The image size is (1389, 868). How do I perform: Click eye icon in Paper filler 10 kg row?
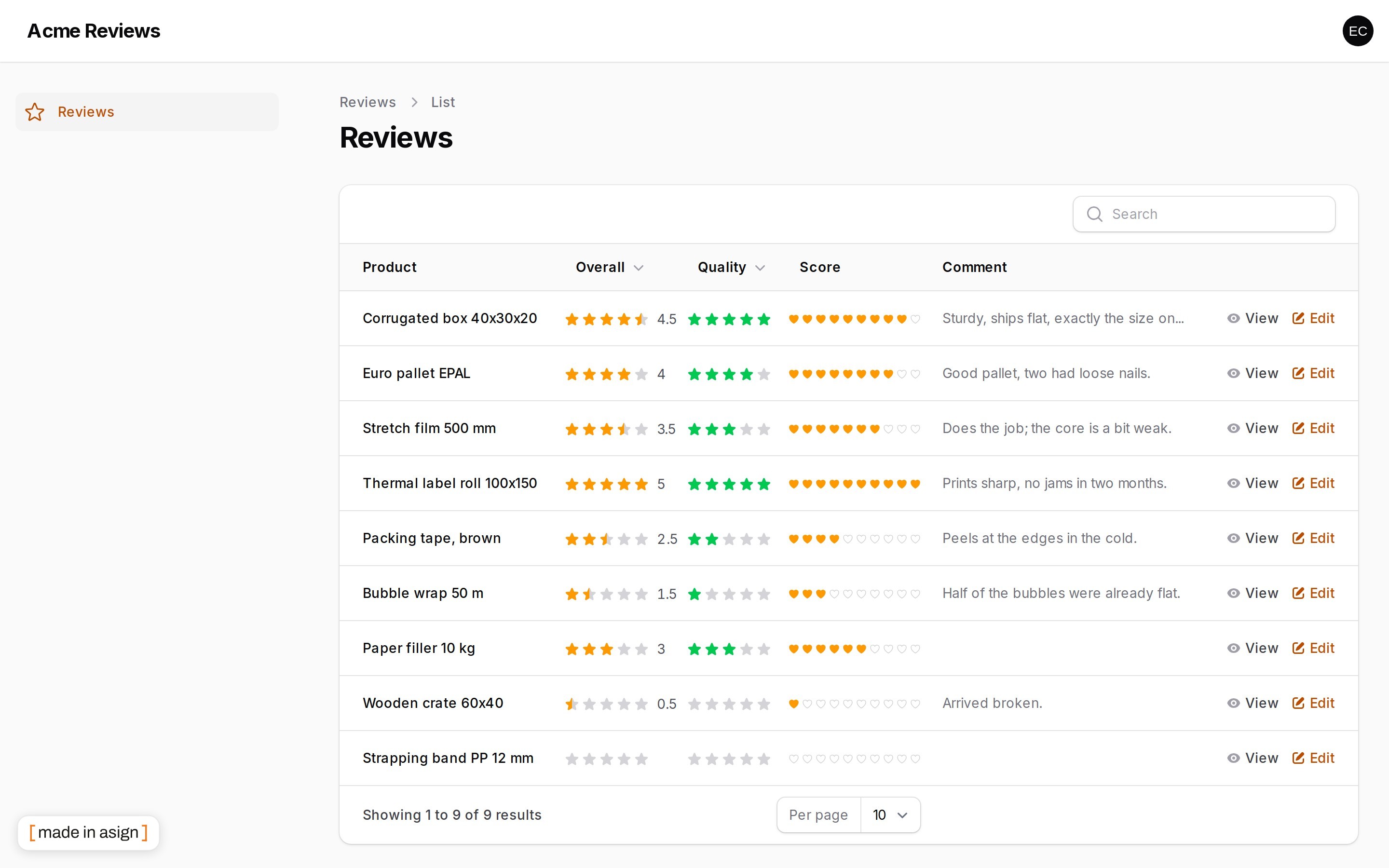[1233, 649]
